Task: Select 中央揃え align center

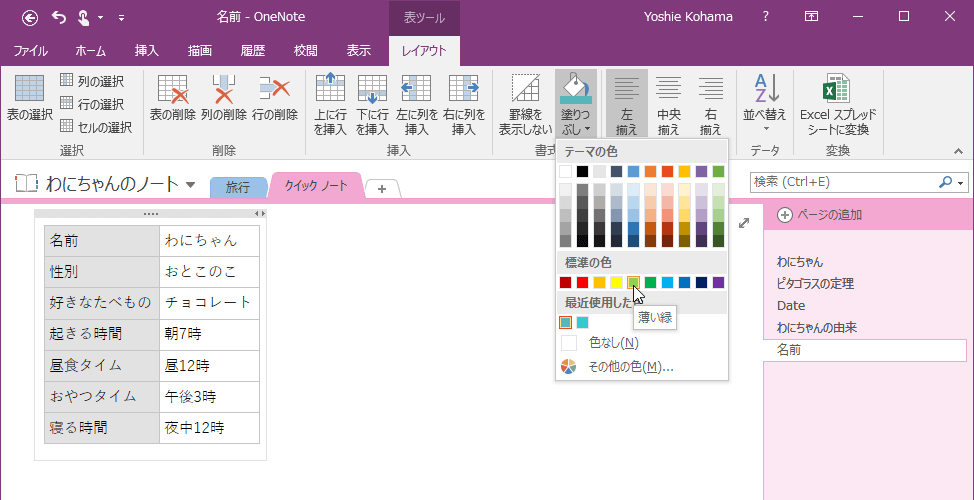Action: click(668, 104)
